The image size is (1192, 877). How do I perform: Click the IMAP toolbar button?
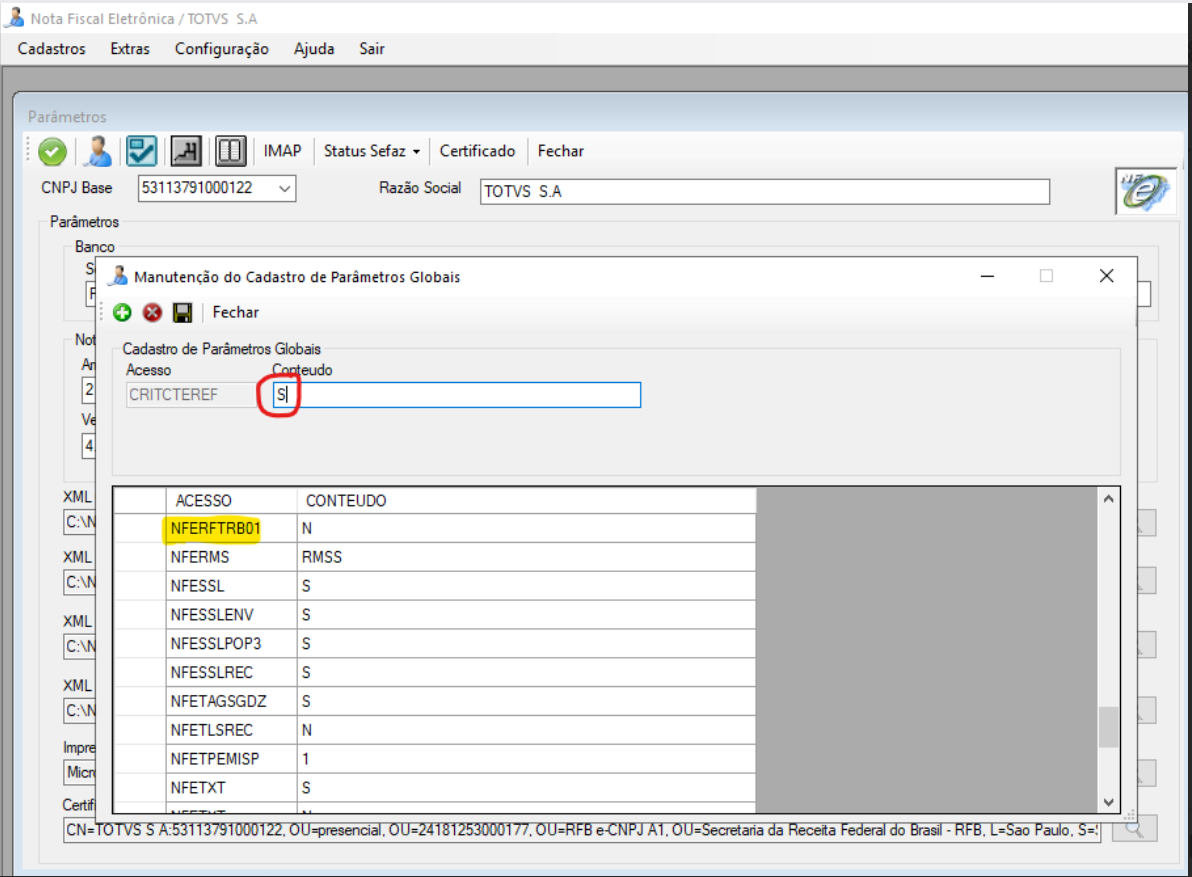tap(283, 151)
